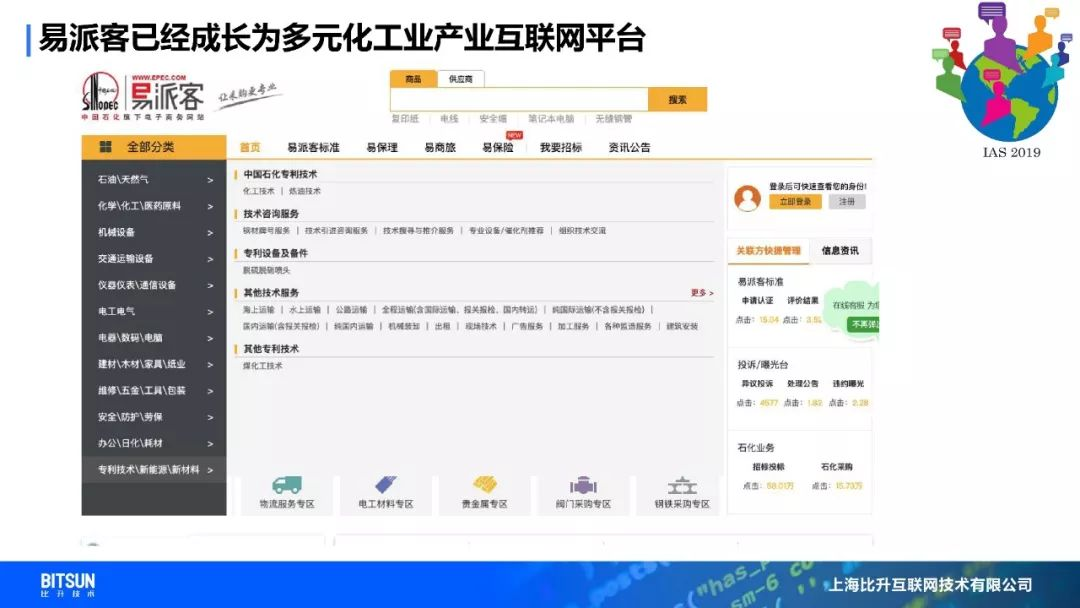Expand the 化学\化工\医药原料 category arrow
Image resolution: width=1080 pixels, height=608 pixels.
pyautogui.click(x=210, y=207)
